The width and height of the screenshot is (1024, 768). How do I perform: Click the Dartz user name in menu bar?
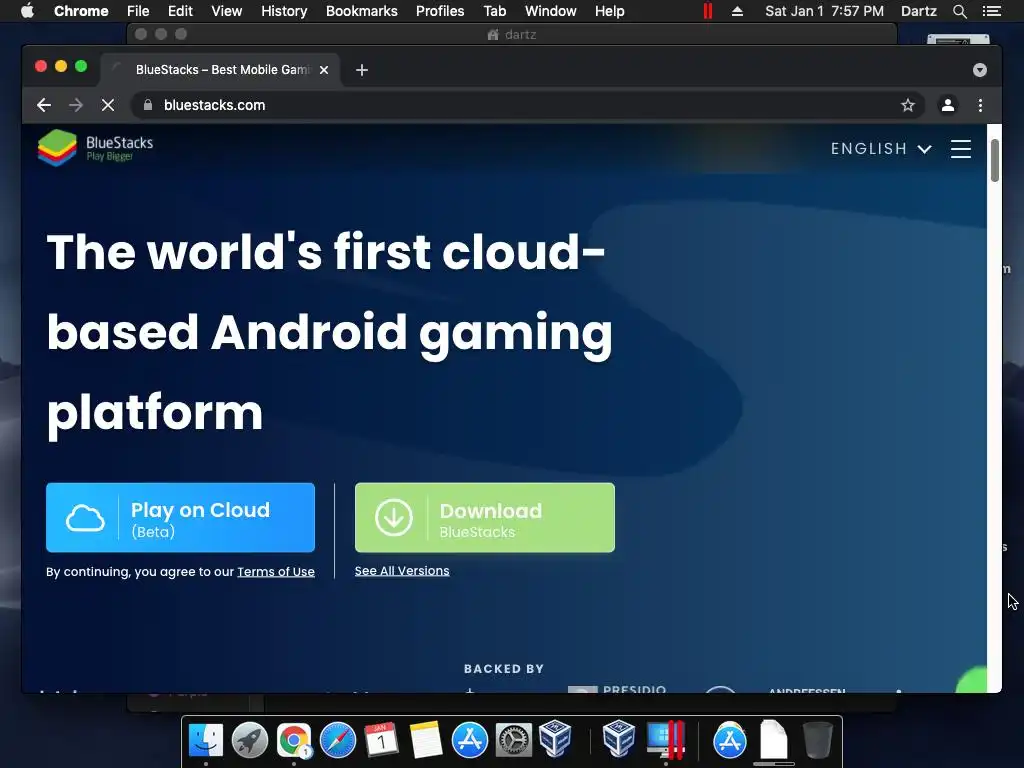(x=919, y=11)
